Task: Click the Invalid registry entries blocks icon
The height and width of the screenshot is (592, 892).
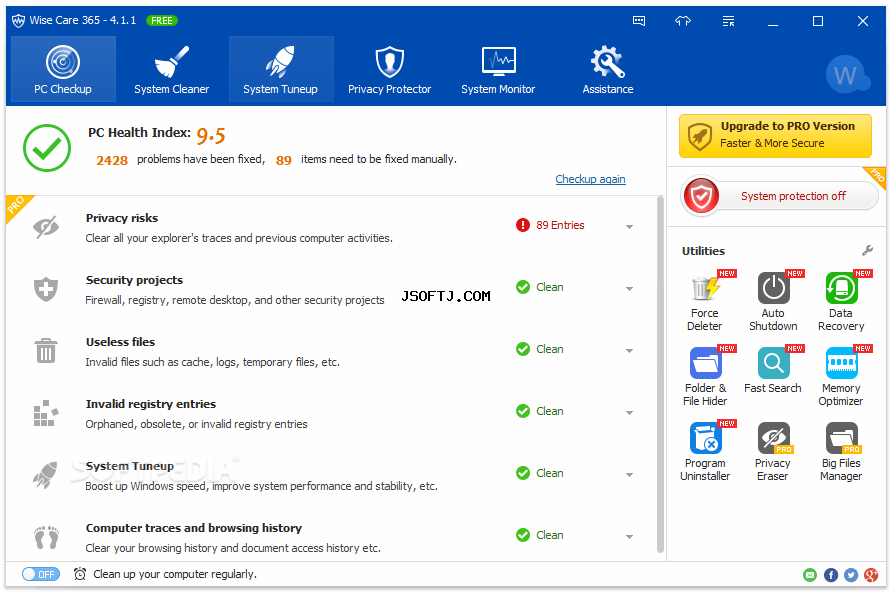Action: pyautogui.click(x=46, y=413)
